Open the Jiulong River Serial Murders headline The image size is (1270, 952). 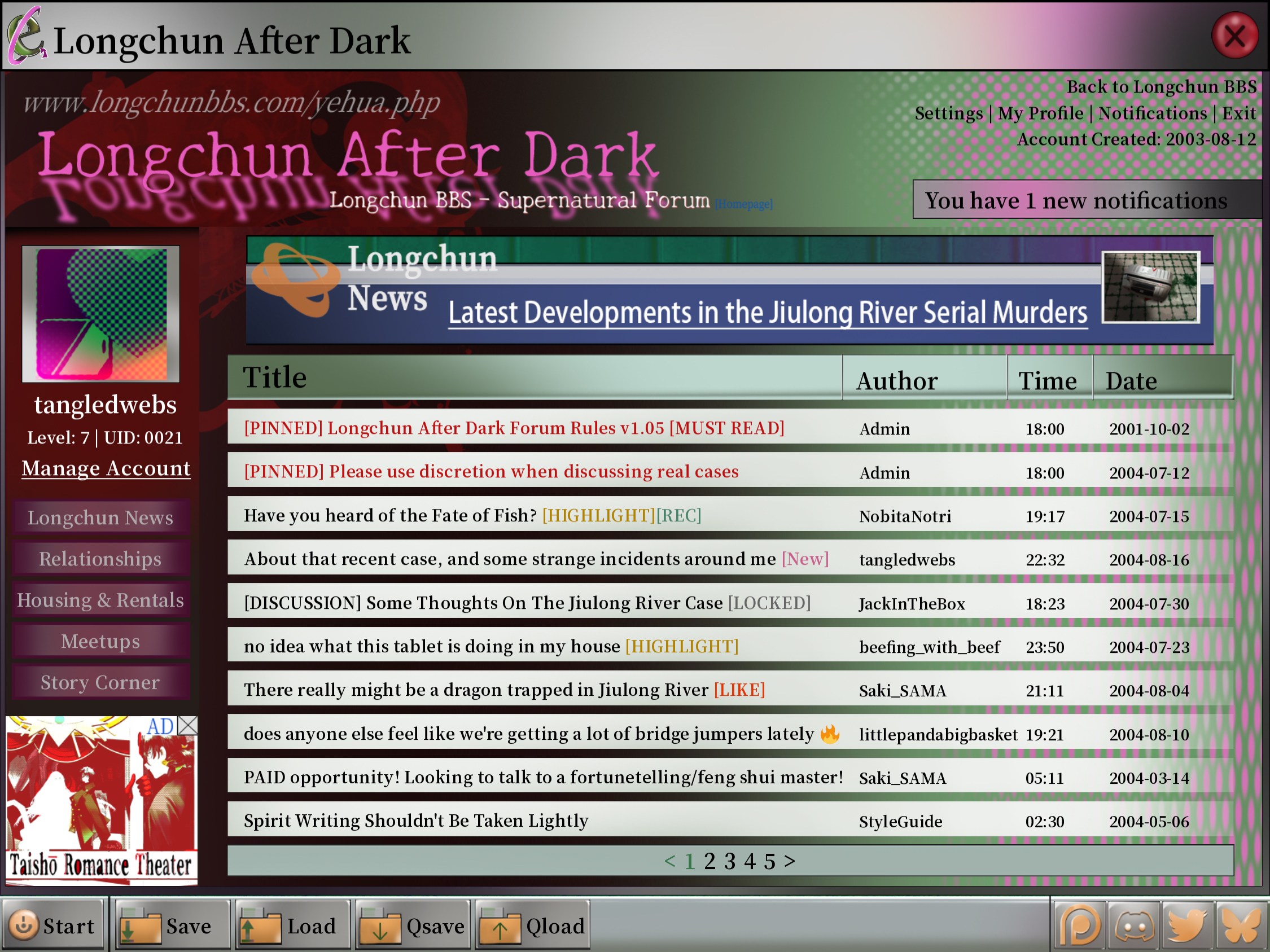(767, 313)
